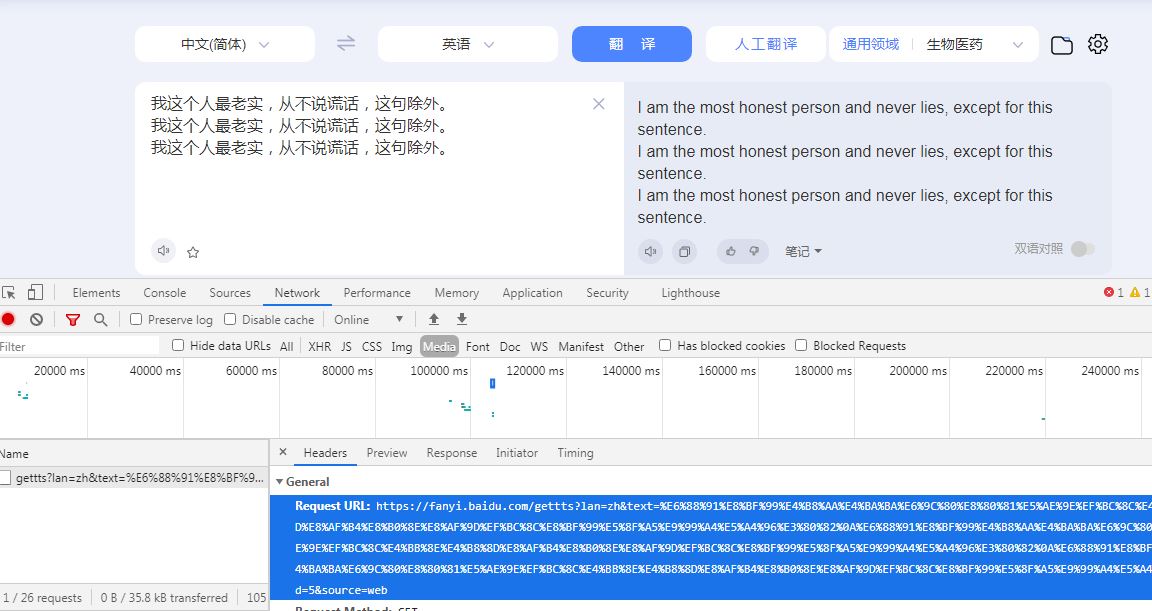Switch to the Console tab
This screenshot has width=1152, height=611.
(x=164, y=293)
